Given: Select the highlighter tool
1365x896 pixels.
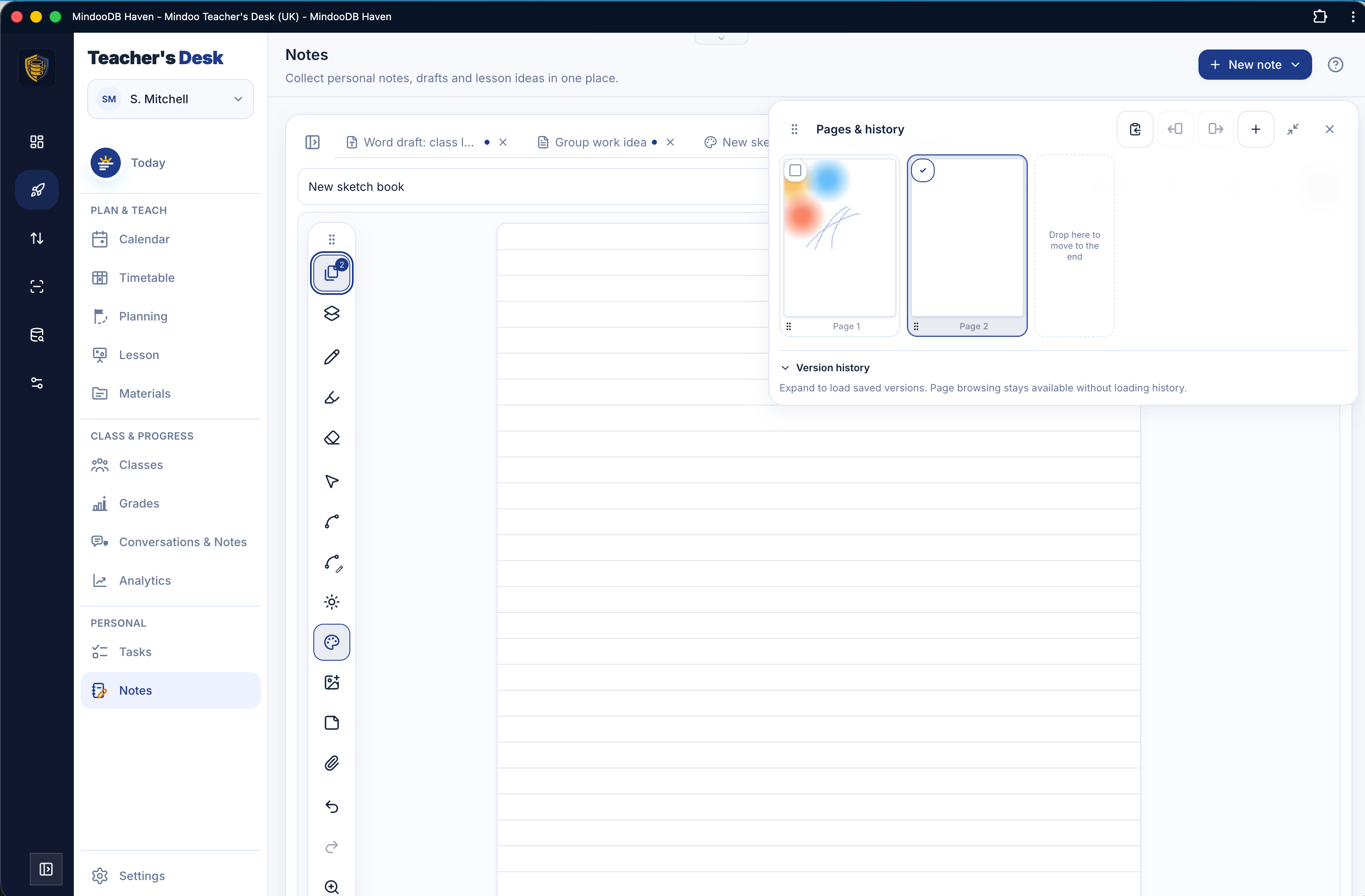Looking at the screenshot, I should click(x=331, y=398).
